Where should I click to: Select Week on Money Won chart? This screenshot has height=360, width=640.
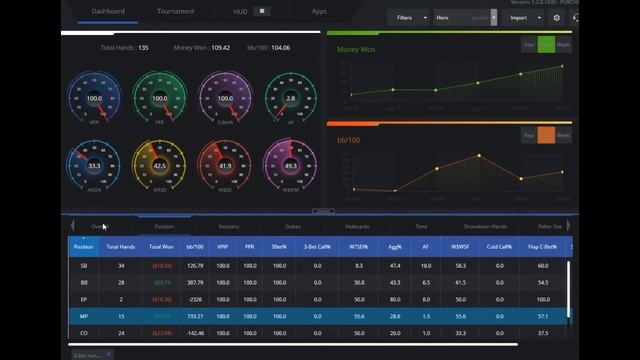point(563,44)
